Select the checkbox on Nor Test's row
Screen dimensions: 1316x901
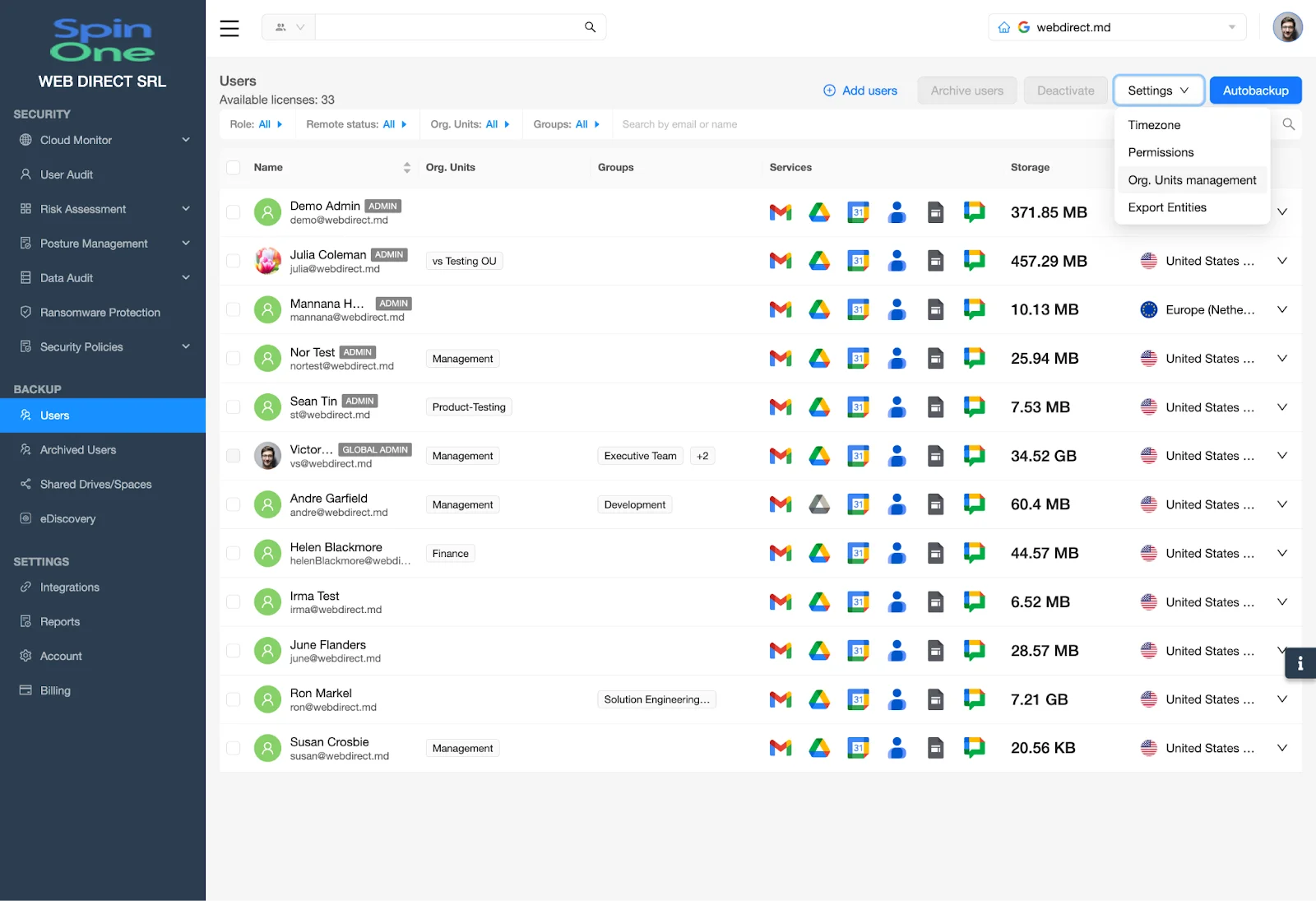coord(233,358)
